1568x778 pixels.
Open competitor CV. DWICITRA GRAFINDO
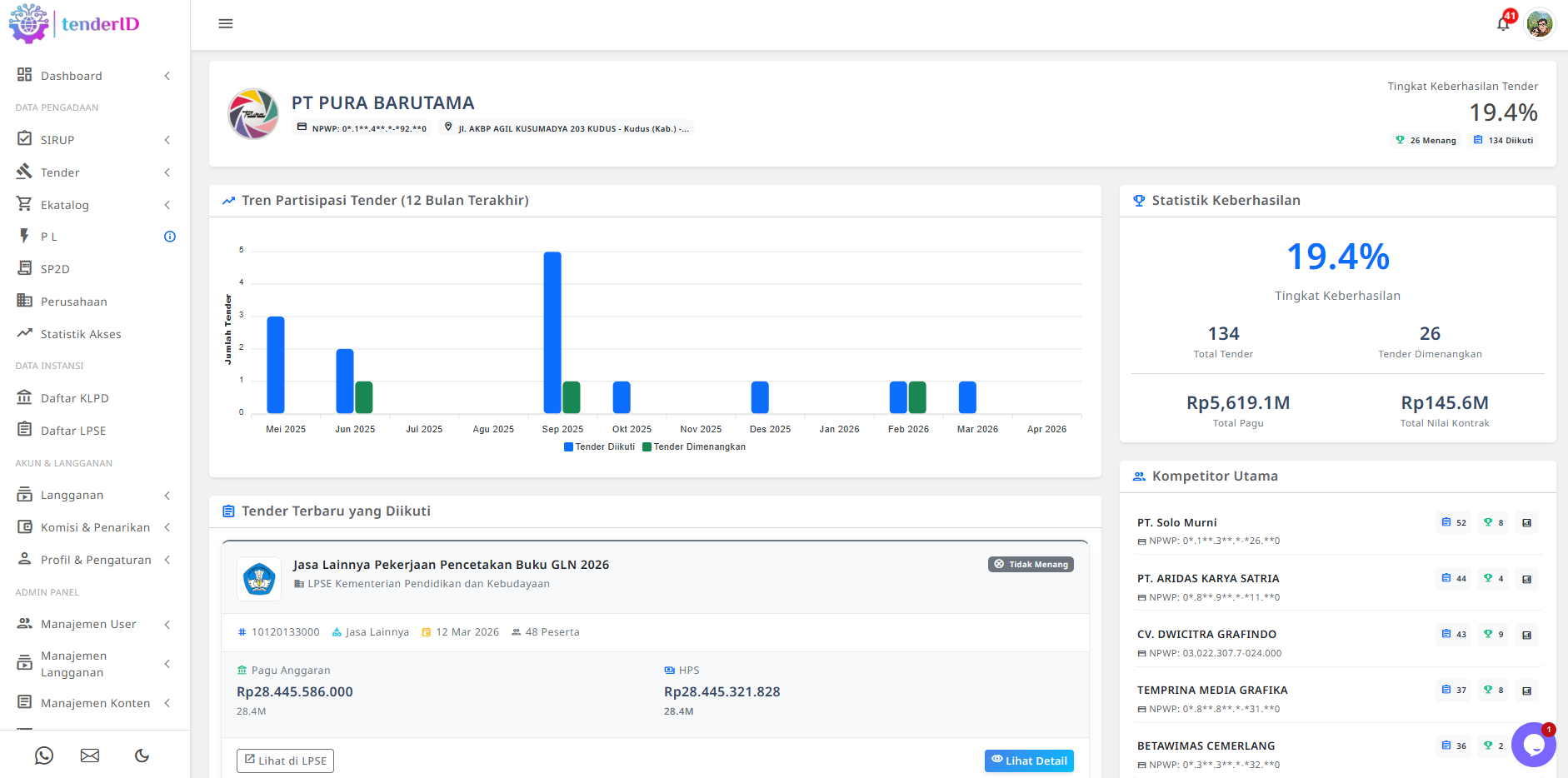pyautogui.click(x=1206, y=634)
